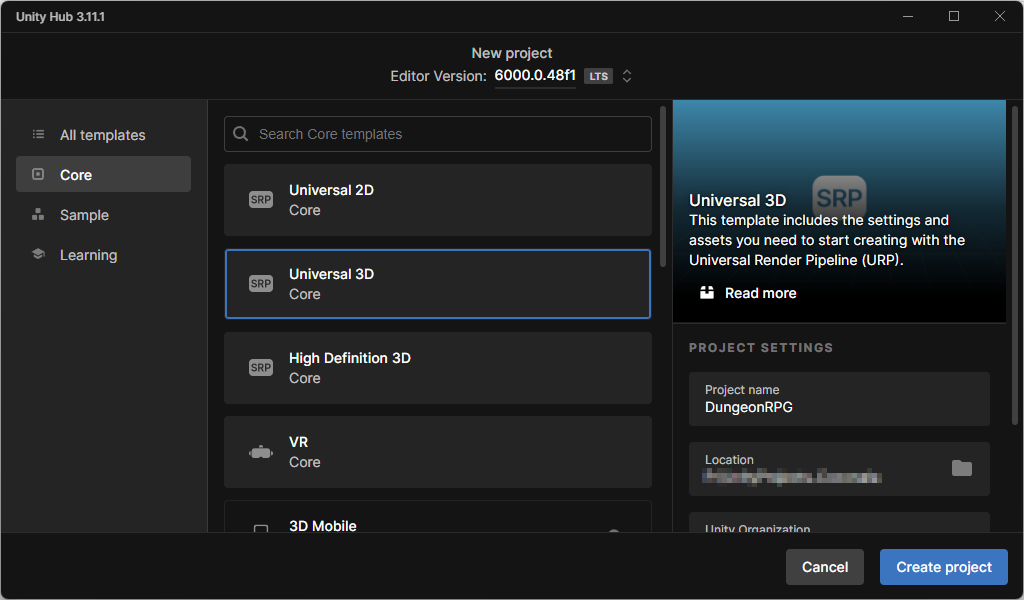The width and height of the screenshot is (1024, 600).
Task: Click the Read more book icon
Action: (x=707, y=293)
